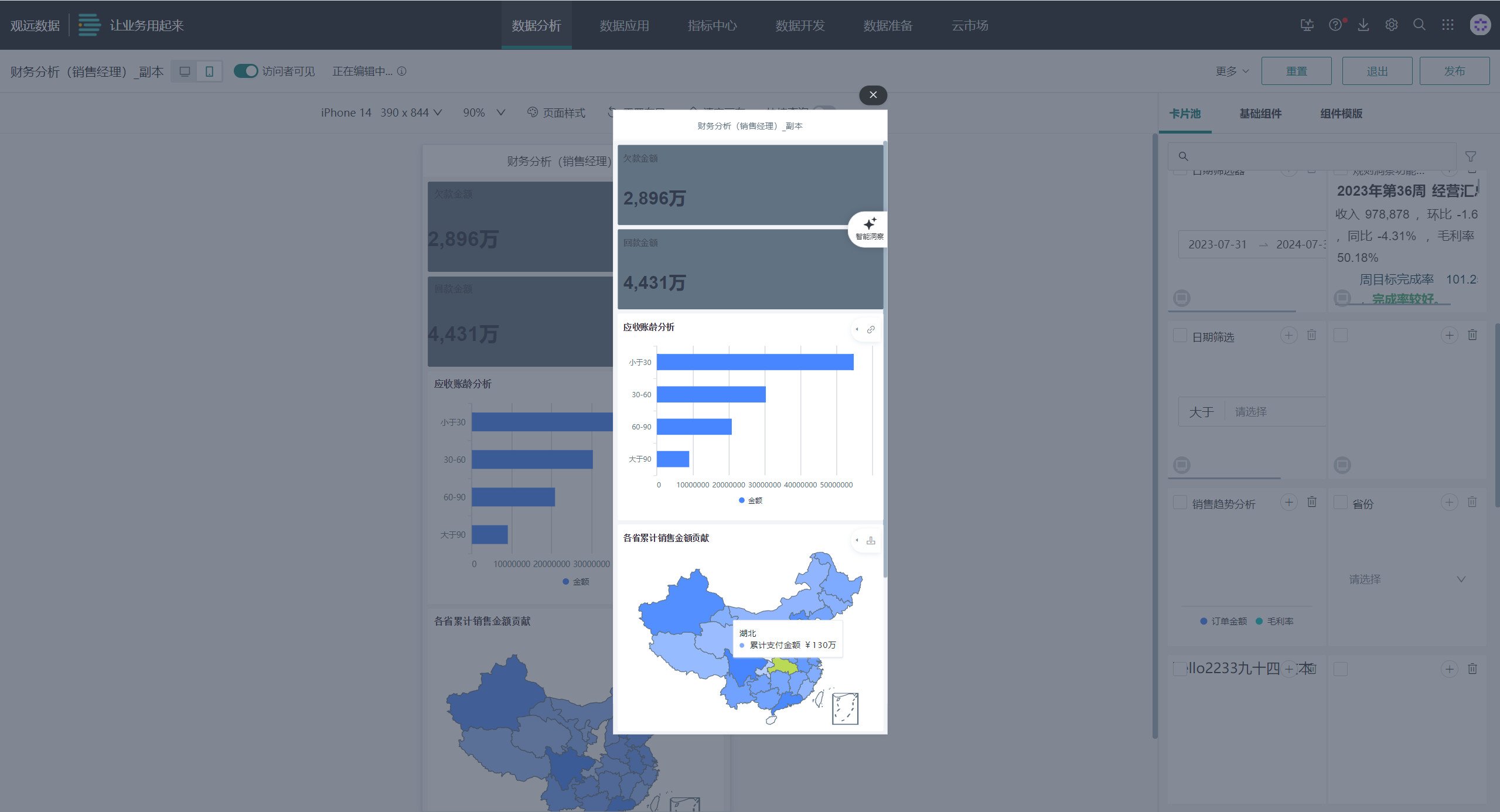Open the iPhone 14 device size dropdown
The image size is (1500, 812).
pyautogui.click(x=381, y=112)
